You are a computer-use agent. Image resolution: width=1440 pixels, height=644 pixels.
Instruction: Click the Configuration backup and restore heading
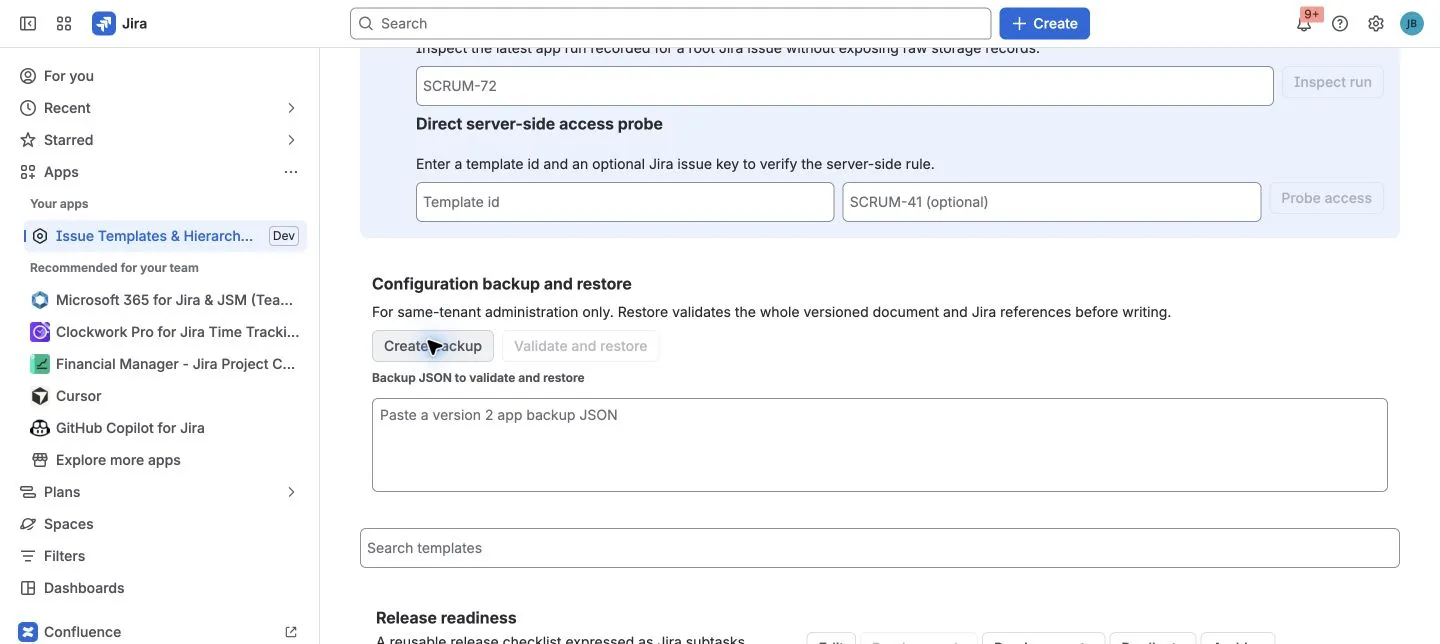tap(502, 284)
